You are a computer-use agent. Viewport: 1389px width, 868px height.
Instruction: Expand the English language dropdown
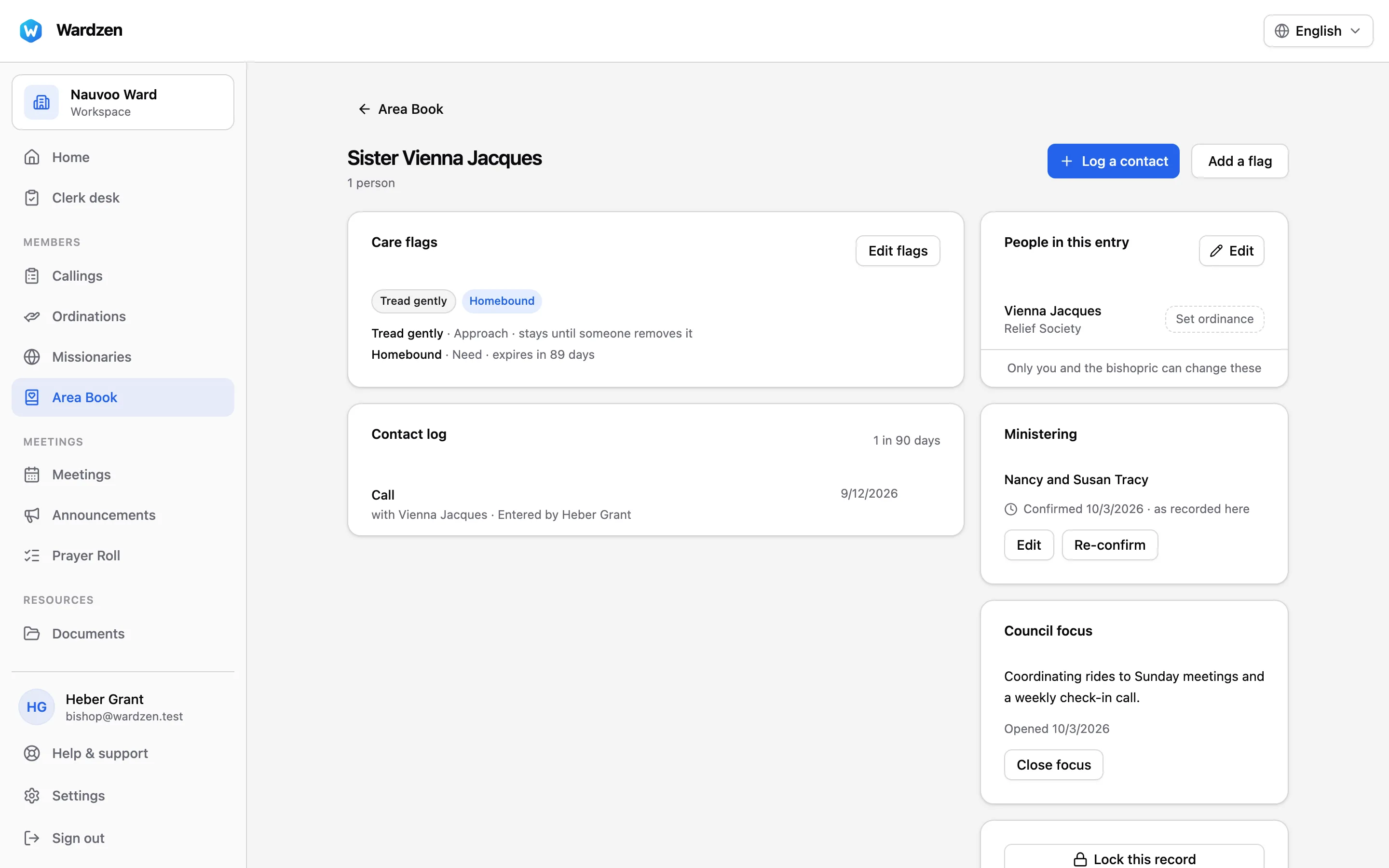[1318, 31]
